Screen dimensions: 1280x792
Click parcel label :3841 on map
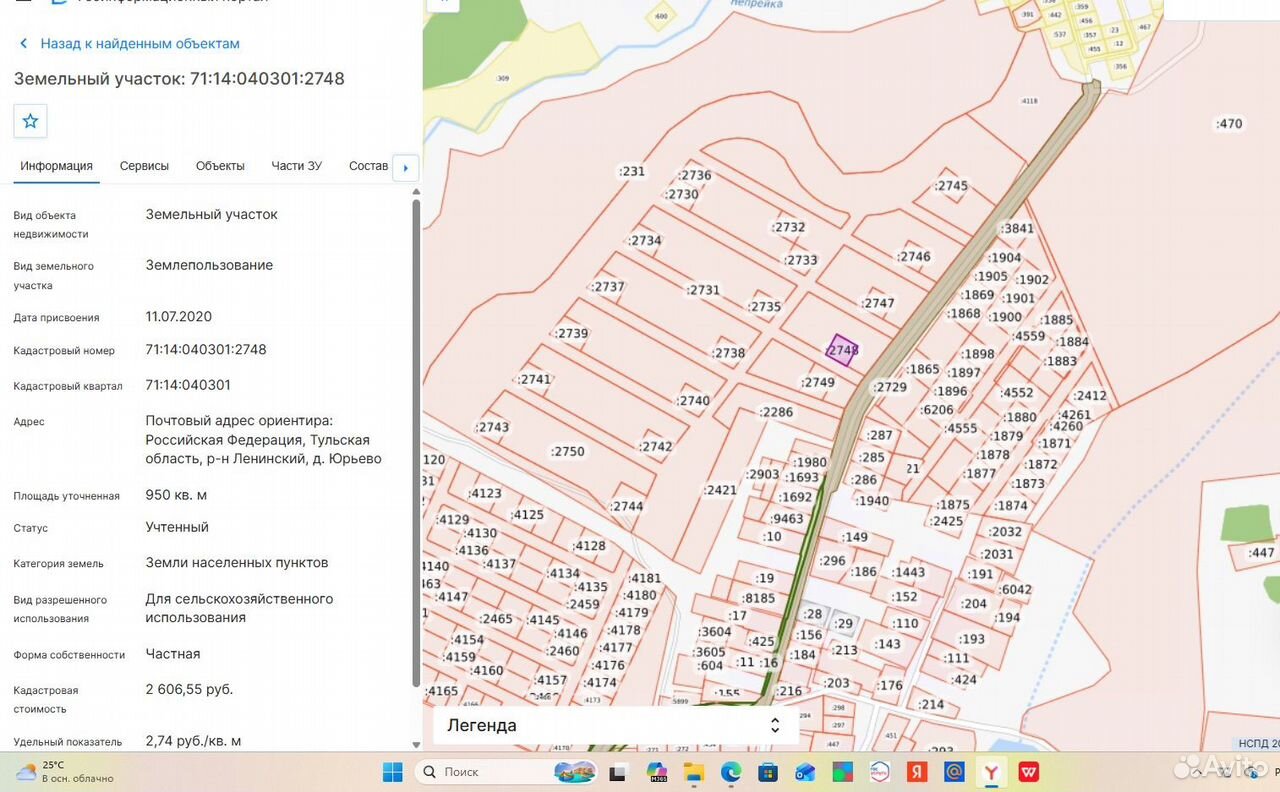1017,229
